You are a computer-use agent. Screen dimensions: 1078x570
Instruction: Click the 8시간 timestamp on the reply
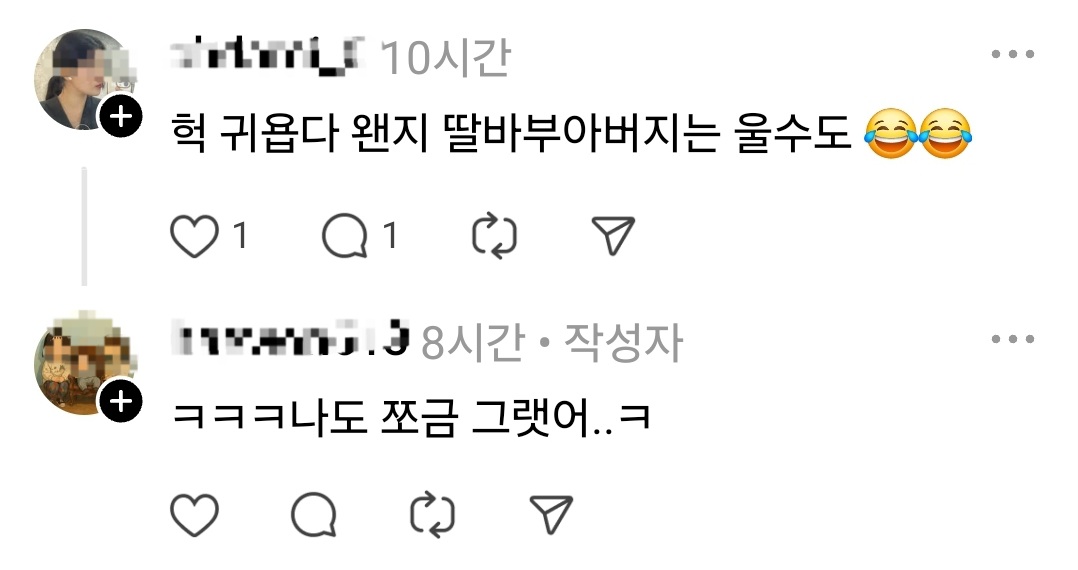pos(474,342)
